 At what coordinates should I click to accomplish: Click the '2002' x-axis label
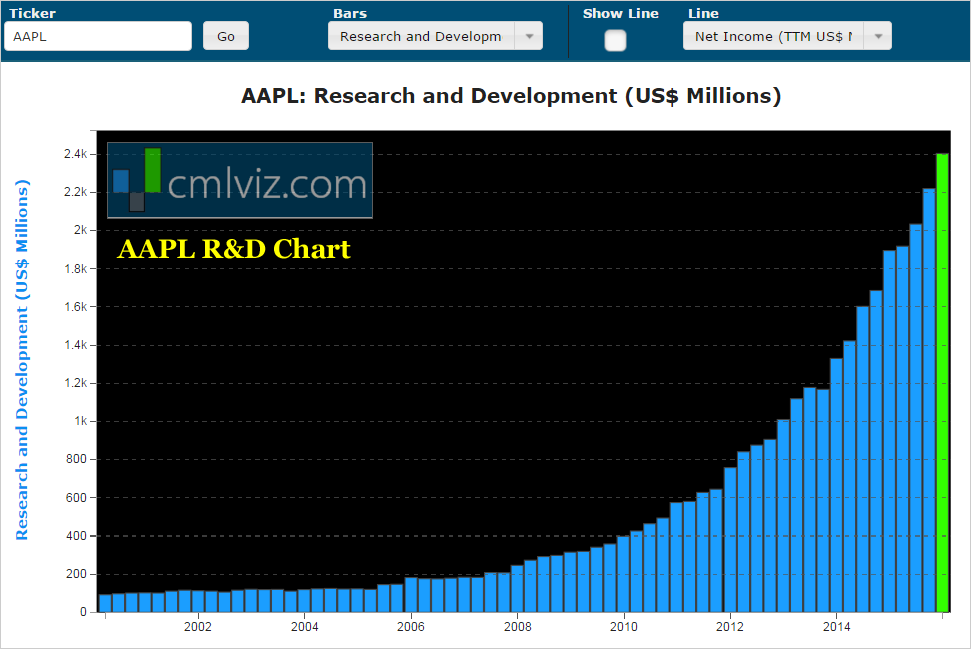tap(198, 627)
